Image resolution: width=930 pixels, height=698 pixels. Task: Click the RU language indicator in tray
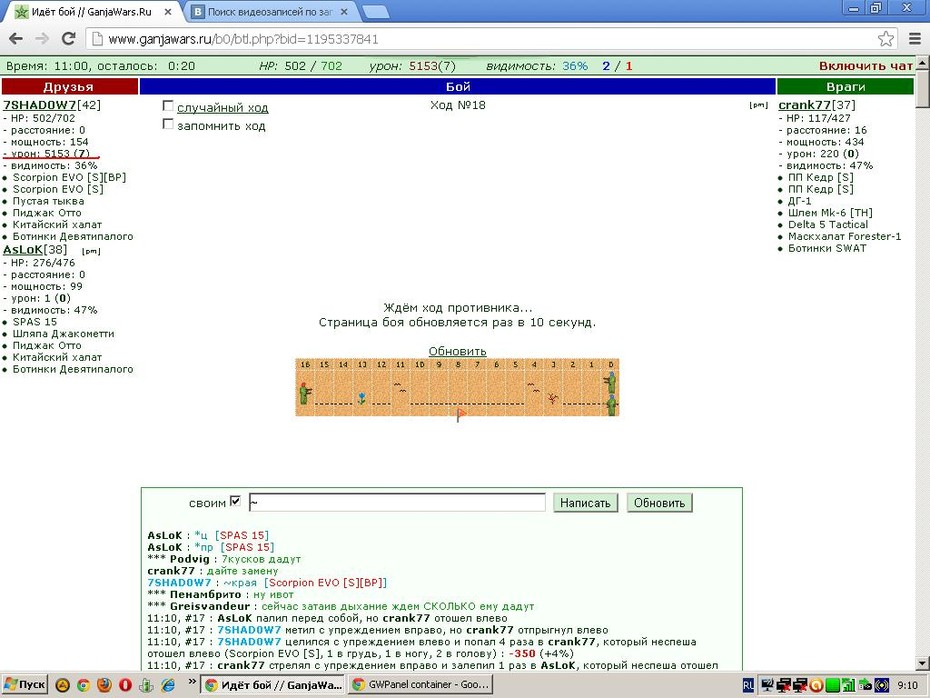[x=748, y=686]
